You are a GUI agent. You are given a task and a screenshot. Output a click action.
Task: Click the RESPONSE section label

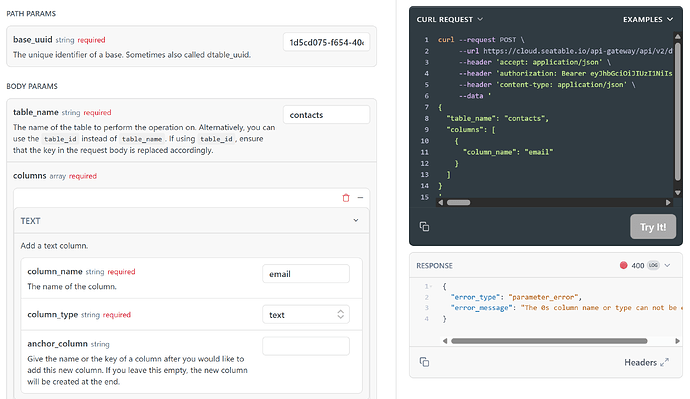(x=434, y=266)
